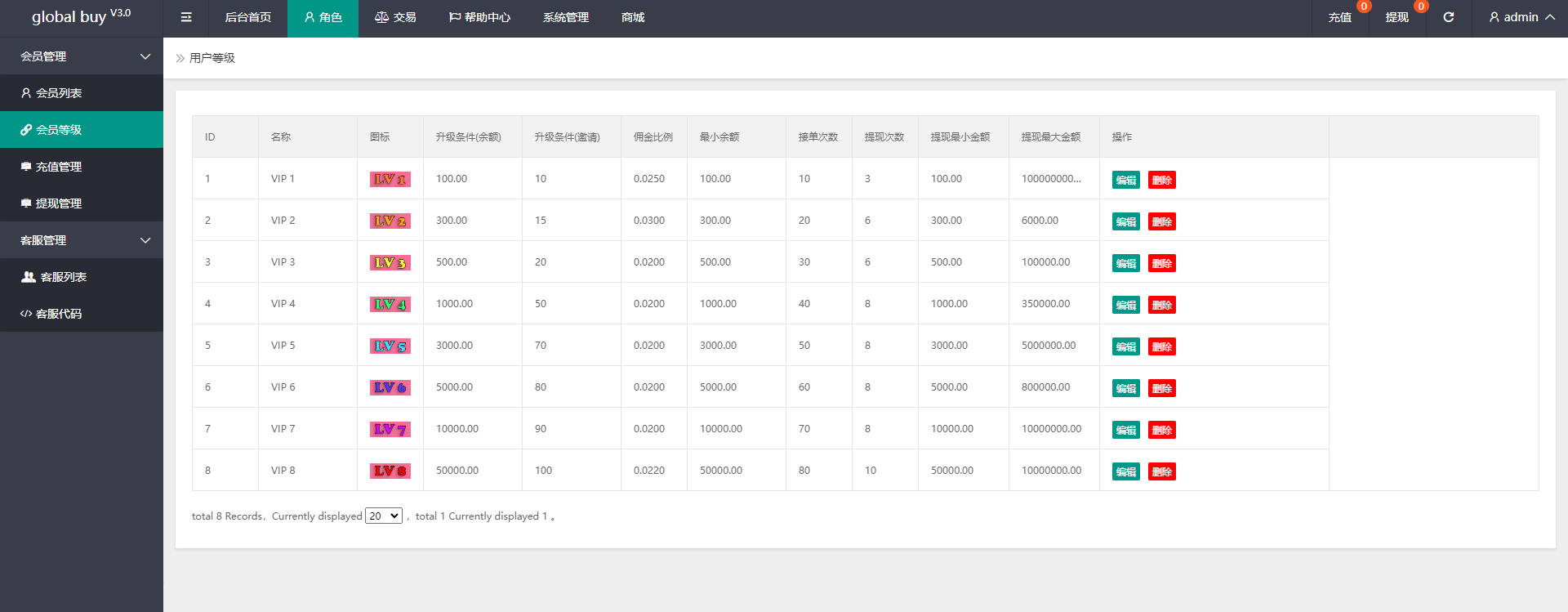Click the VIP 7 level badge icon
This screenshot has height=612, width=1568.
[390, 429]
